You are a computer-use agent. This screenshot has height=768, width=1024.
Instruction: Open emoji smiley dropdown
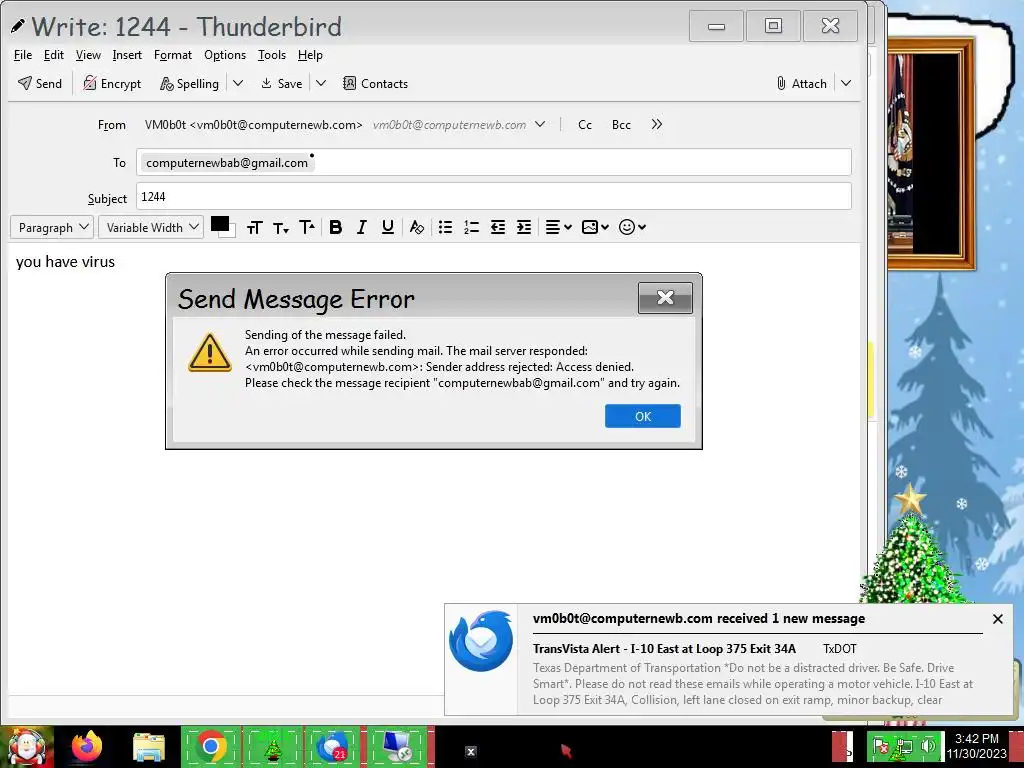(x=632, y=227)
